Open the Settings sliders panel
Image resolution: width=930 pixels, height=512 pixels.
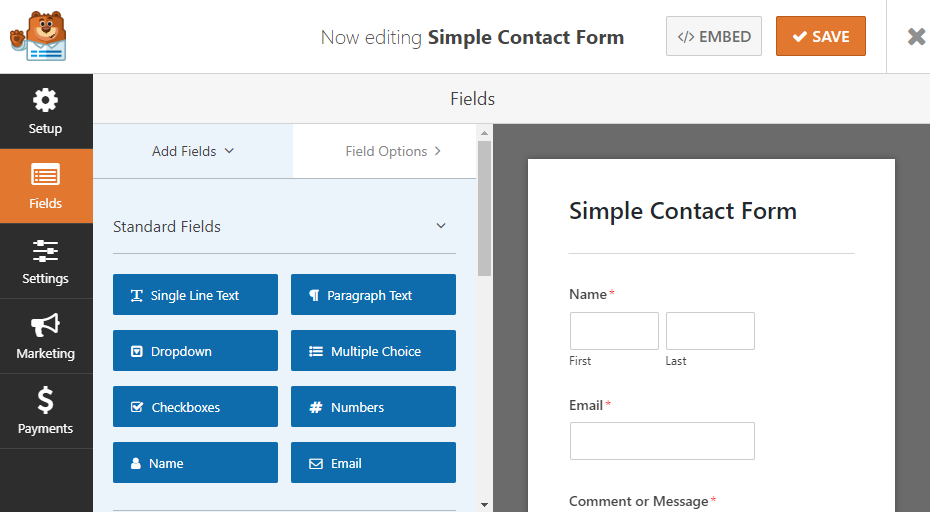[x=46, y=261]
